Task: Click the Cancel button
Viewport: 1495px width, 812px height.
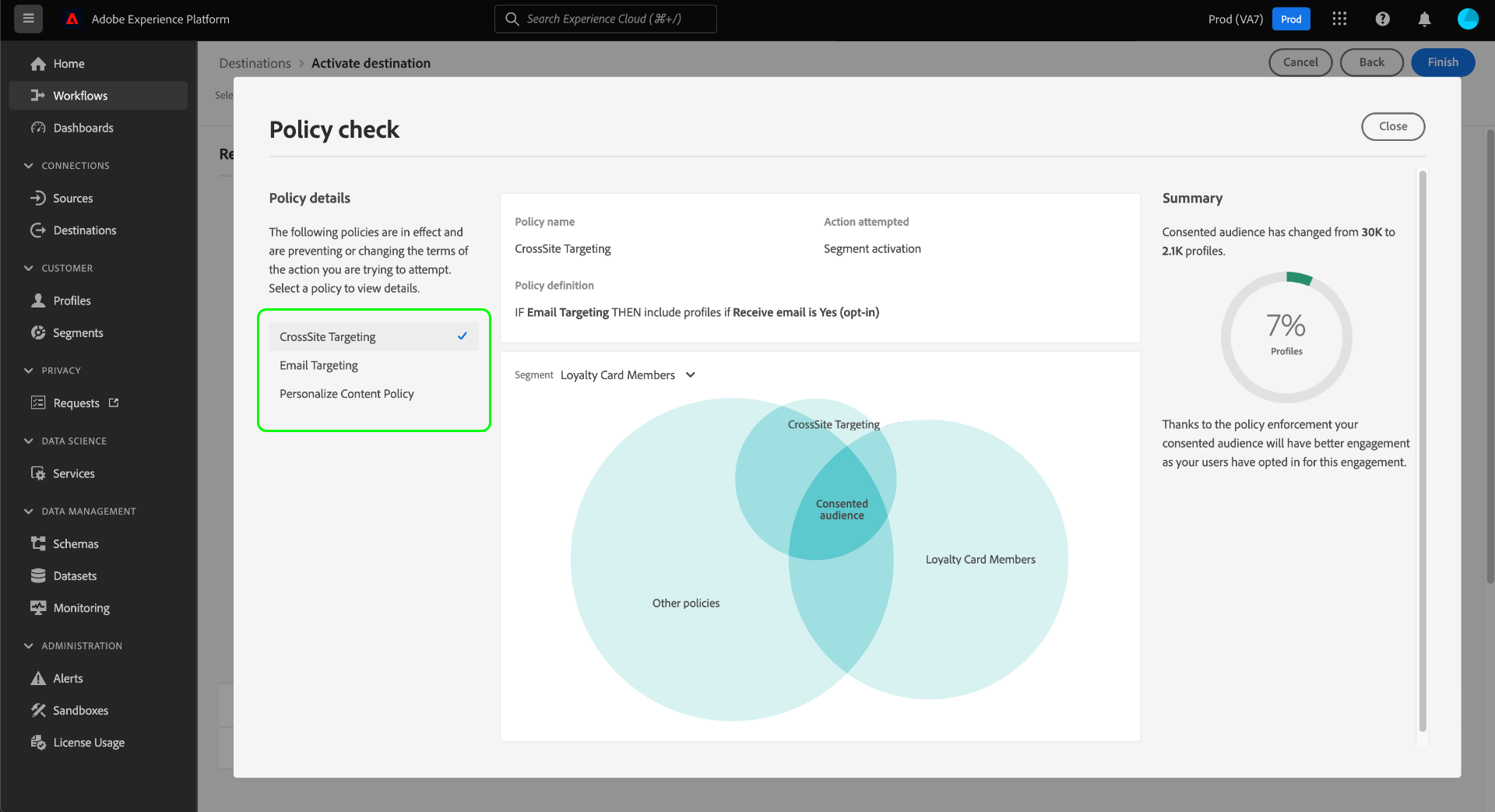Action: [x=1300, y=62]
